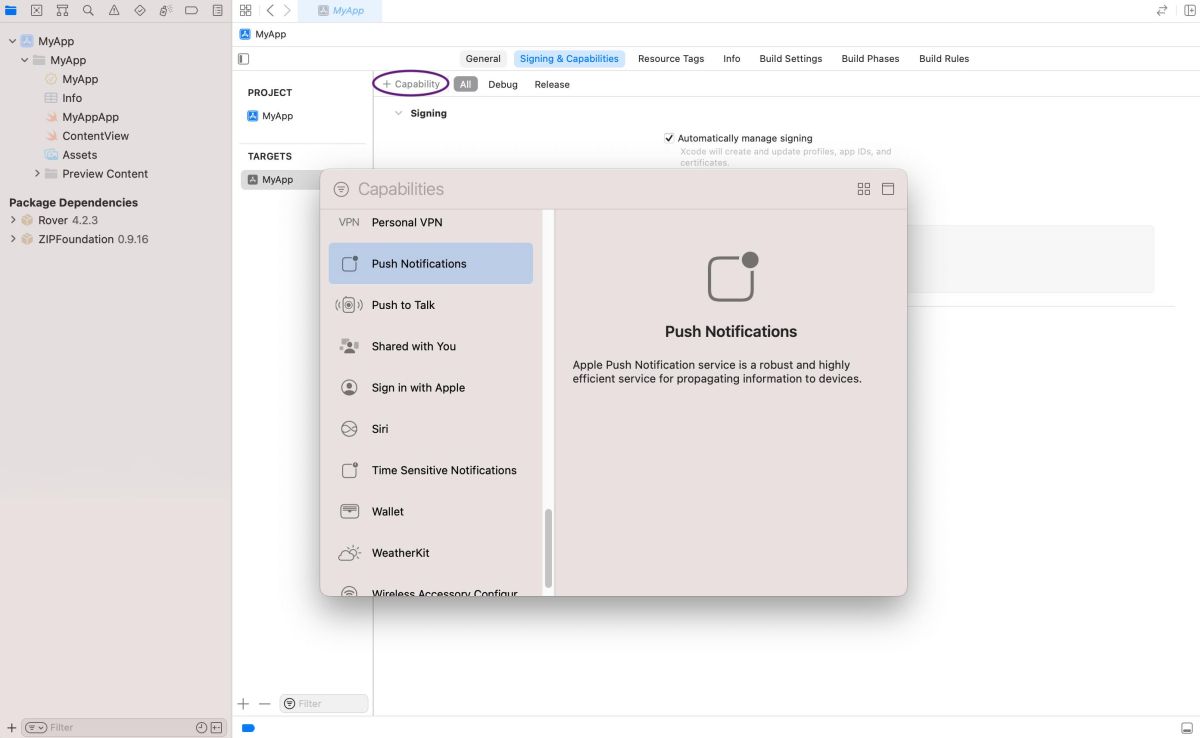Open the Source Control navigator icon

point(37,10)
